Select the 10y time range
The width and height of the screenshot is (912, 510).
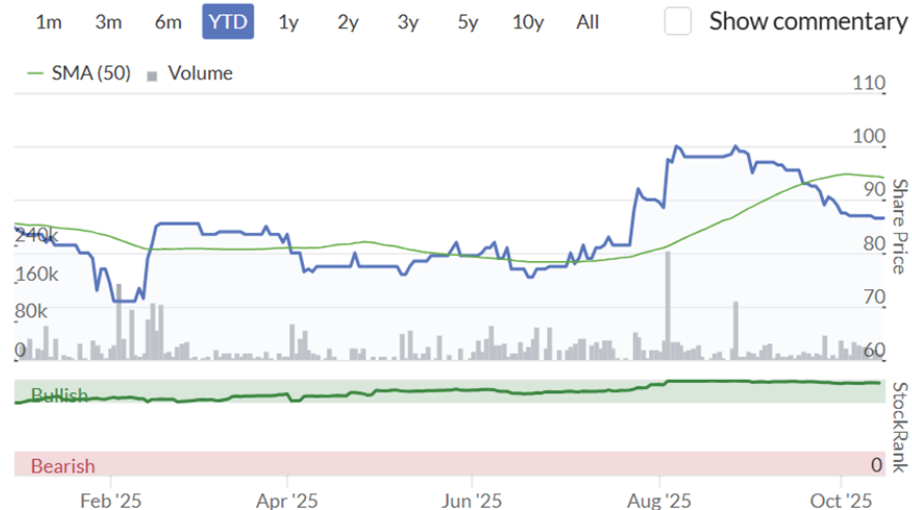tap(528, 21)
